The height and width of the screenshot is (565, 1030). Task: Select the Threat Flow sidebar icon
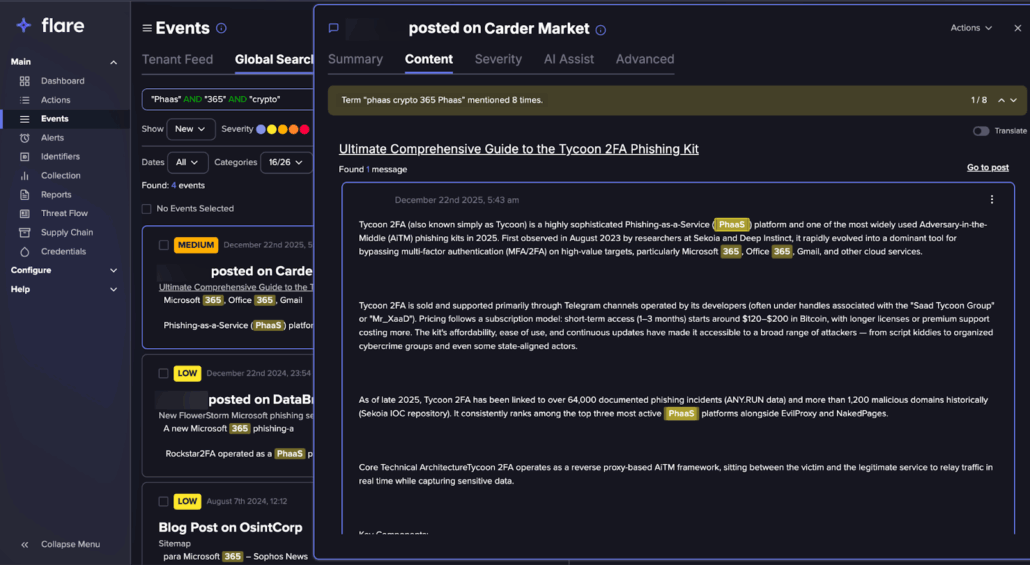point(25,214)
